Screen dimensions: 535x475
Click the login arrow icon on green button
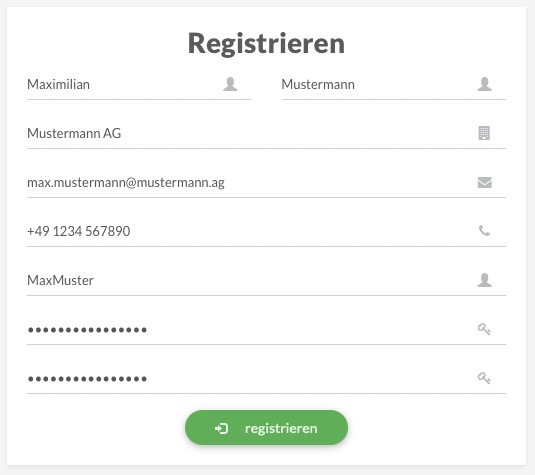coord(221,428)
